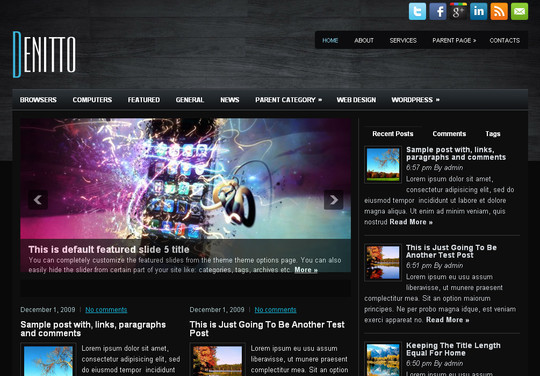This screenshot has height=376, width=540.
Task: Expand the Parent Page menu
Action: tap(454, 40)
